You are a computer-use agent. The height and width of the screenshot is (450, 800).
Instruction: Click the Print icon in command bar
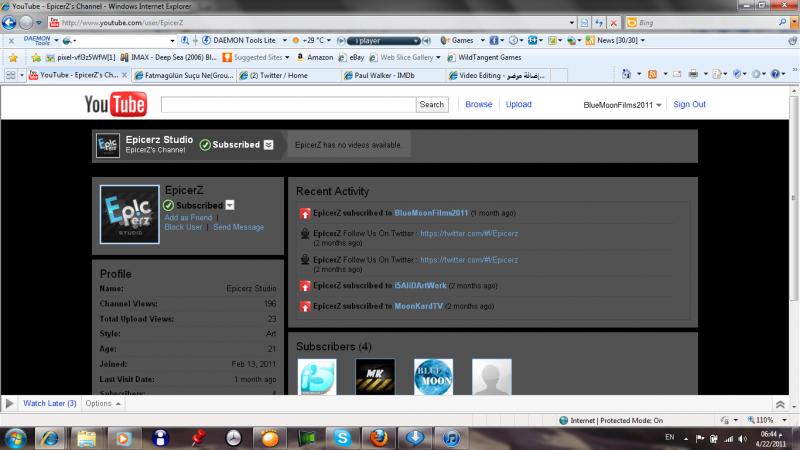693,74
